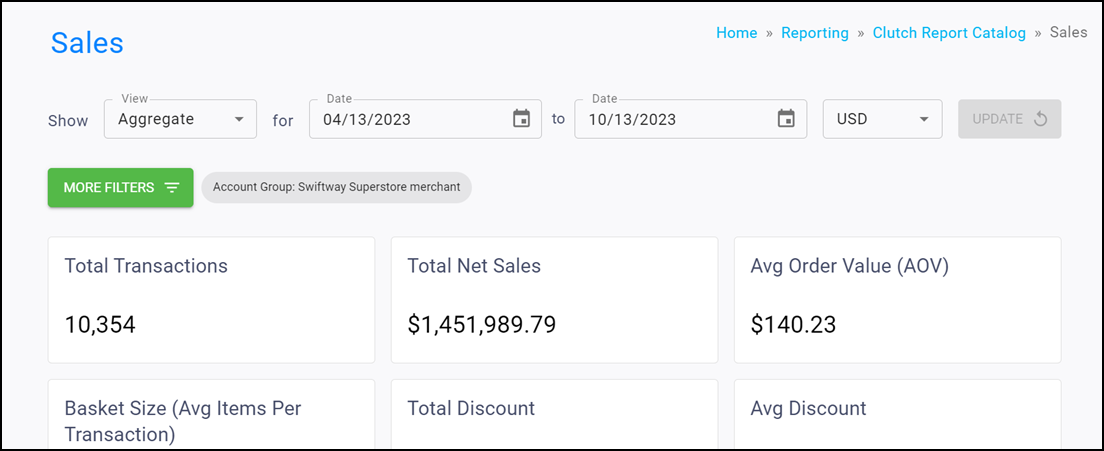Image resolution: width=1104 pixels, height=451 pixels.
Task: Click the MORE FILTERS green button
Action: coord(120,188)
